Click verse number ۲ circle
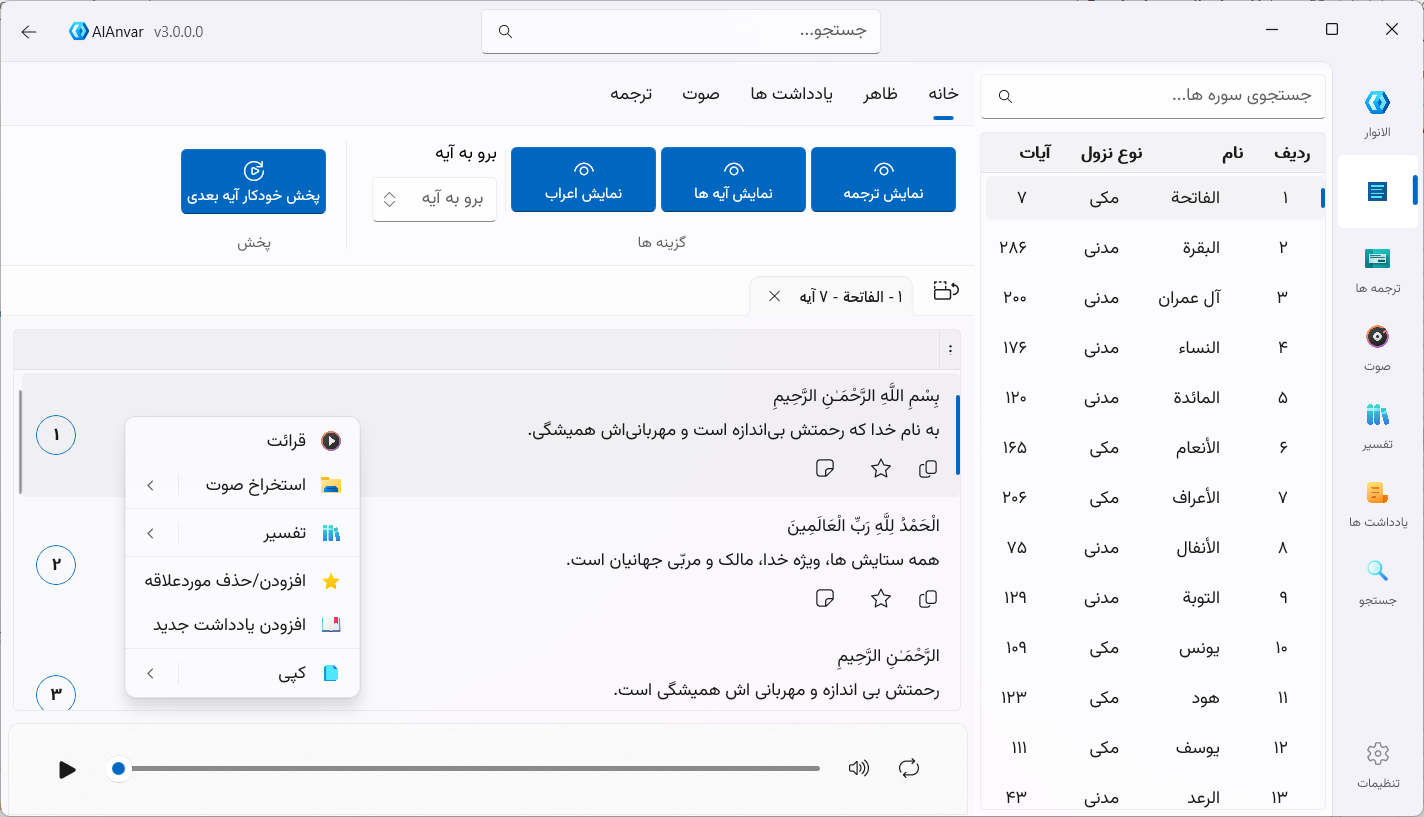Image resolution: width=1424 pixels, height=817 pixels. pyautogui.click(x=56, y=565)
